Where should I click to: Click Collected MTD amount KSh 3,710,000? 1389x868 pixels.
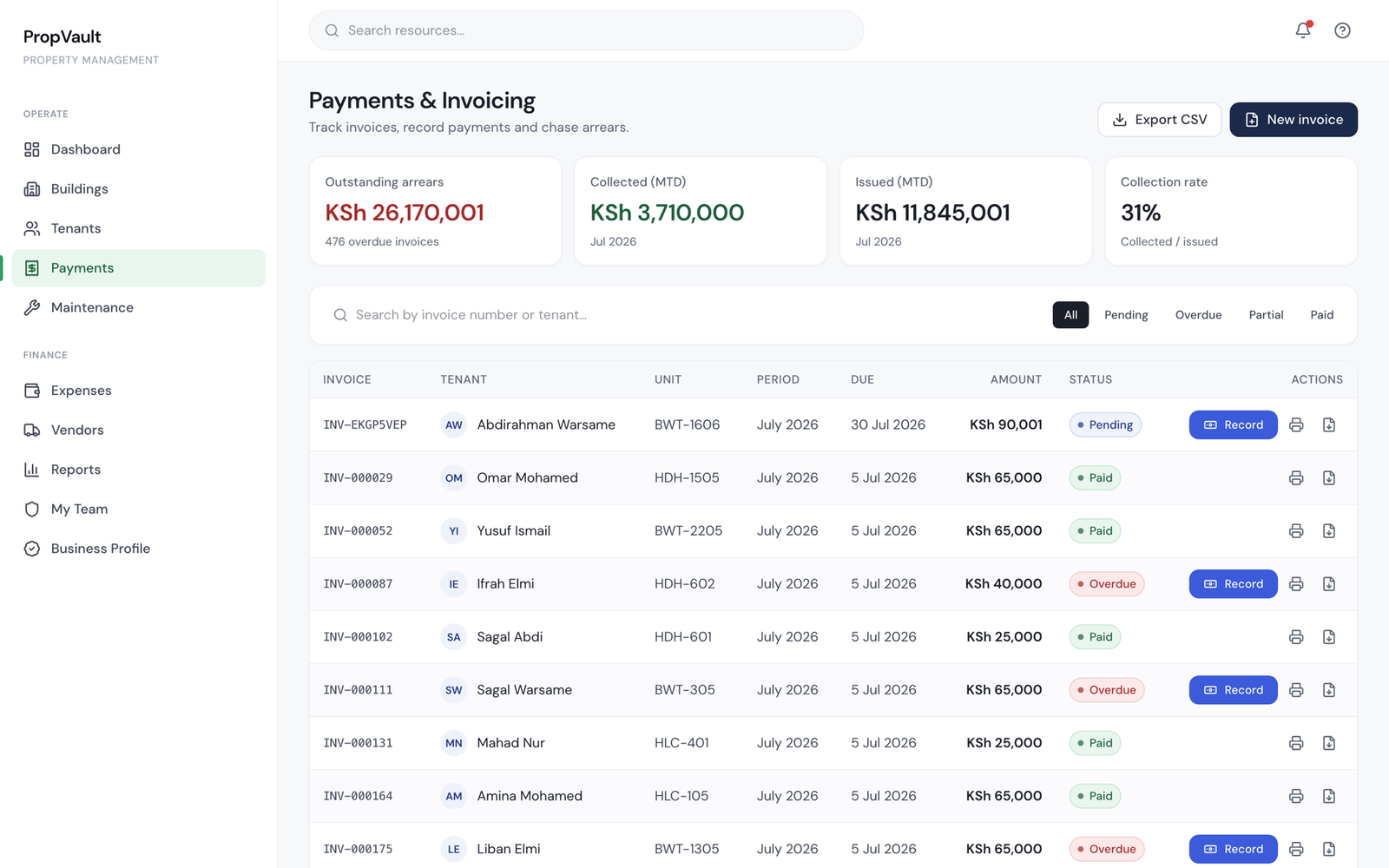pyautogui.click(x=667, y=213)
